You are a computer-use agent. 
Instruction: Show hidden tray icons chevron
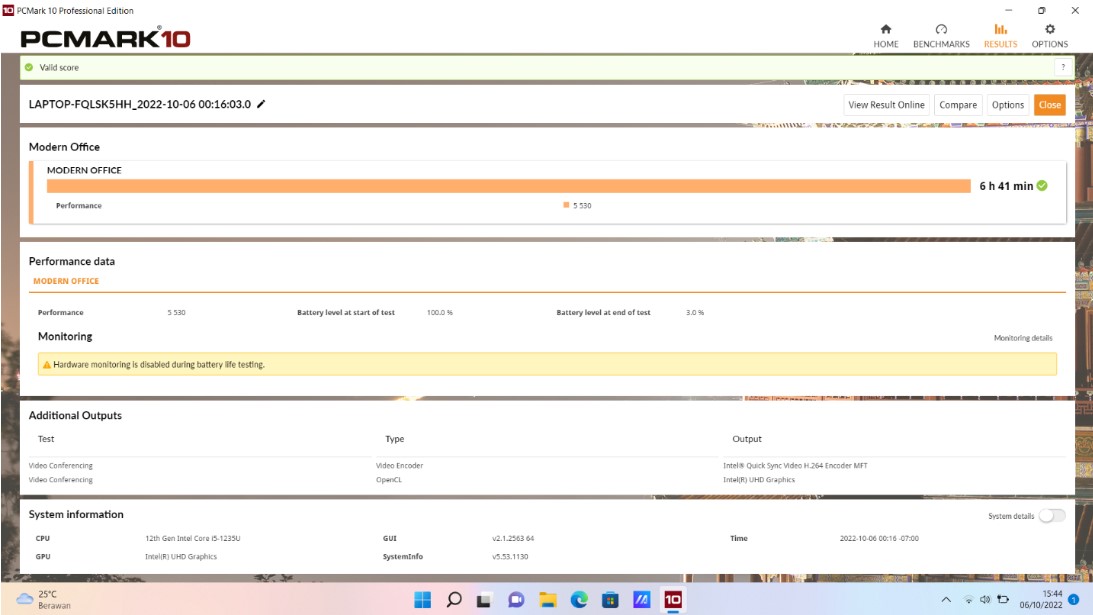[946, 600]
